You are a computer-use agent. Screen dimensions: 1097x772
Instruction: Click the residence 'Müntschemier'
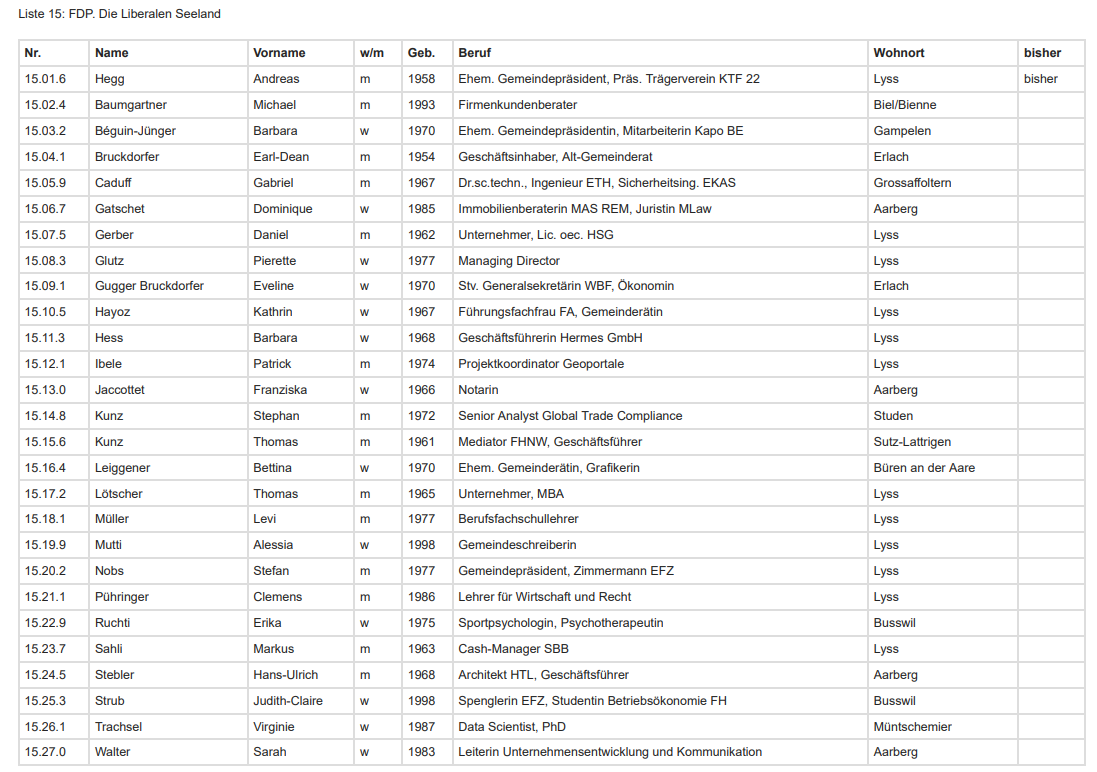(x=912, y=727)
